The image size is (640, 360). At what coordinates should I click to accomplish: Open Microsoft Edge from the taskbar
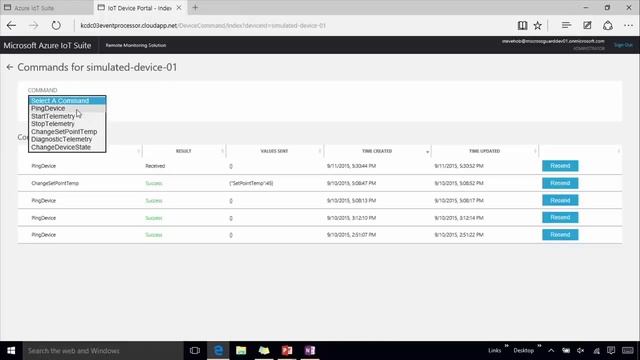(x=218, y=351)
